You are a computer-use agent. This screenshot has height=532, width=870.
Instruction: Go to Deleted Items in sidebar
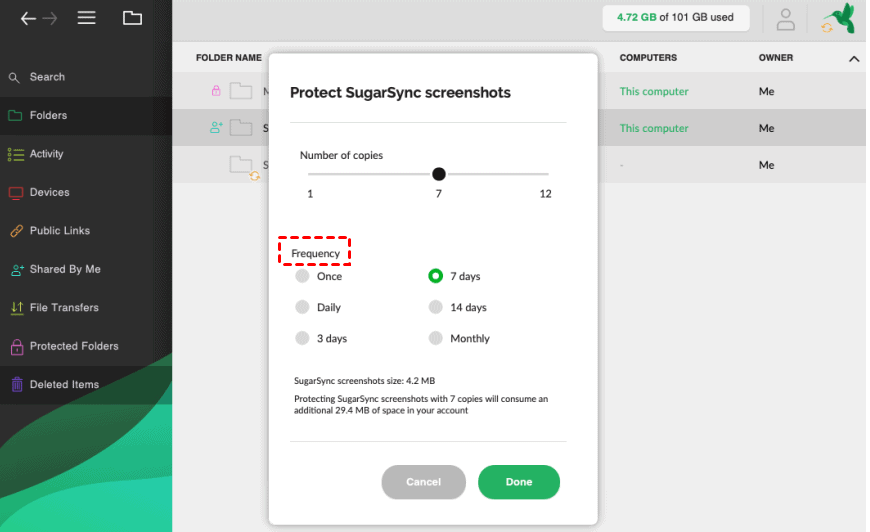(x=64, y=384)
